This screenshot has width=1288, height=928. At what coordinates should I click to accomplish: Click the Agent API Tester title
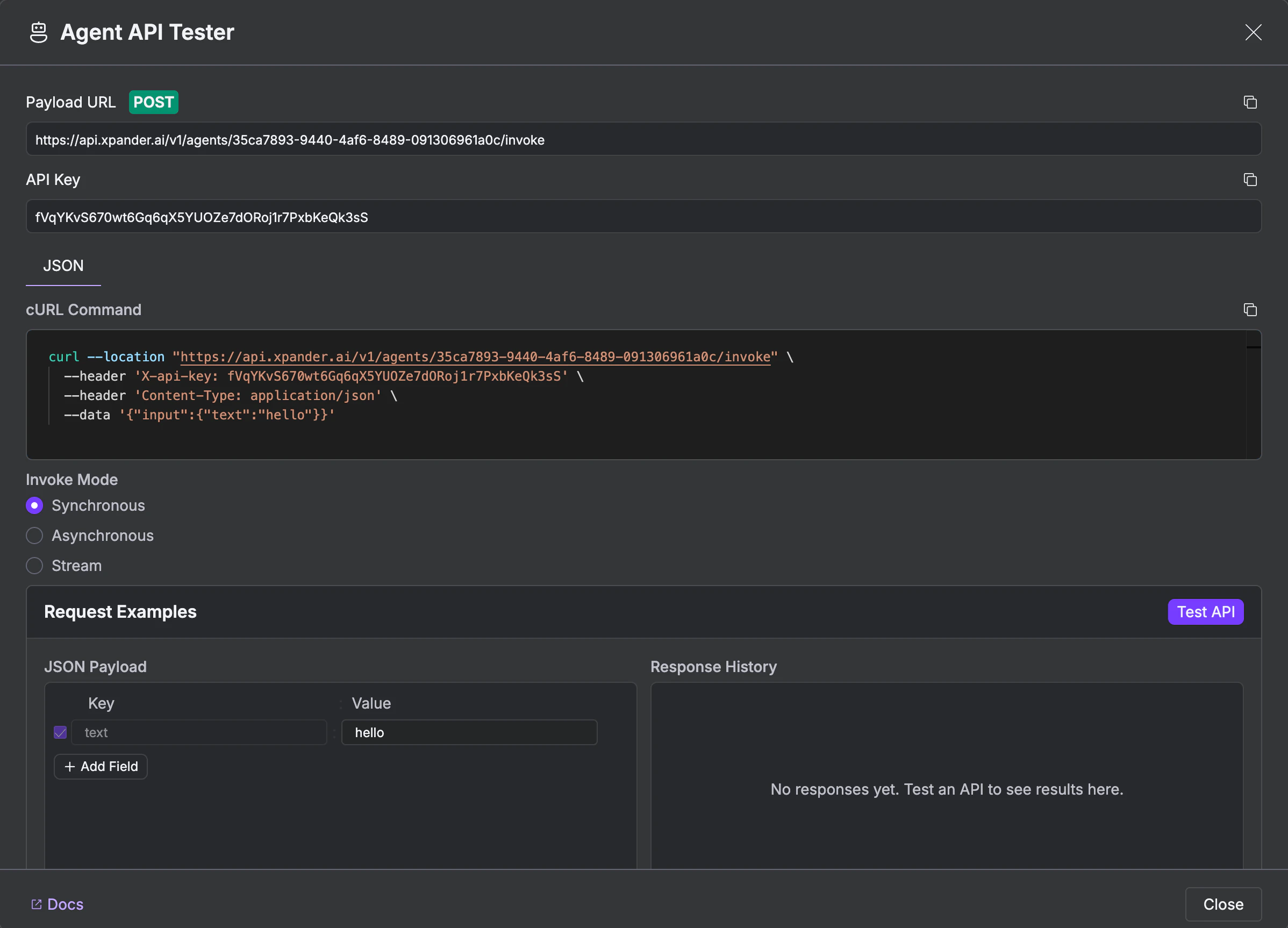pos(147,32)
